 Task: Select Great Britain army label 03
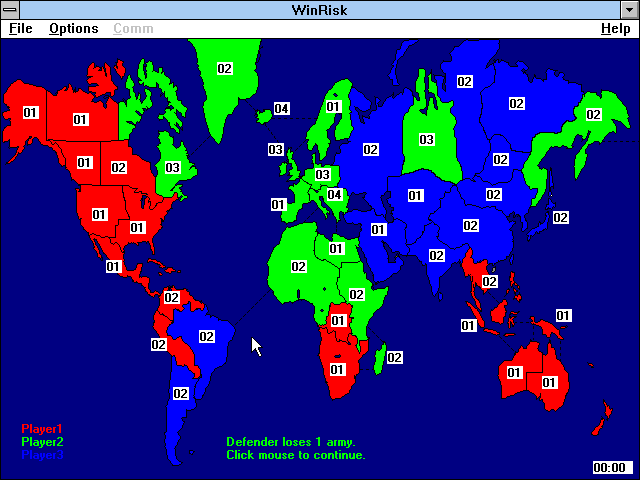(x=276, y=149)
